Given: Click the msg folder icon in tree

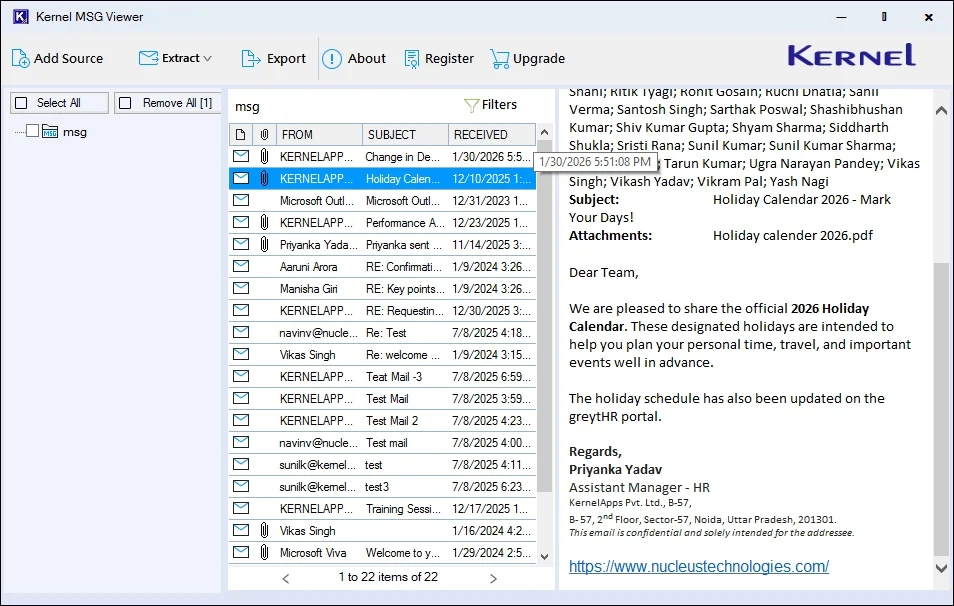Looking at the screenshot, I should click(50, 131).
